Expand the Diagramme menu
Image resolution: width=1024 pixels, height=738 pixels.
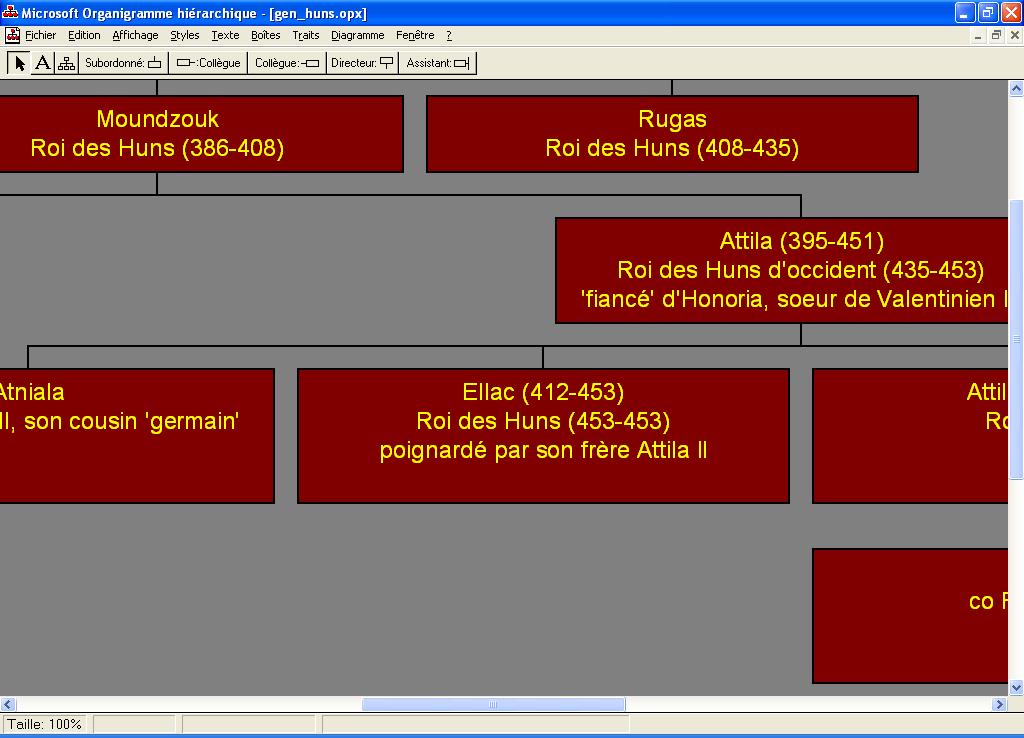pyautogui.click(x=358, y=35)
